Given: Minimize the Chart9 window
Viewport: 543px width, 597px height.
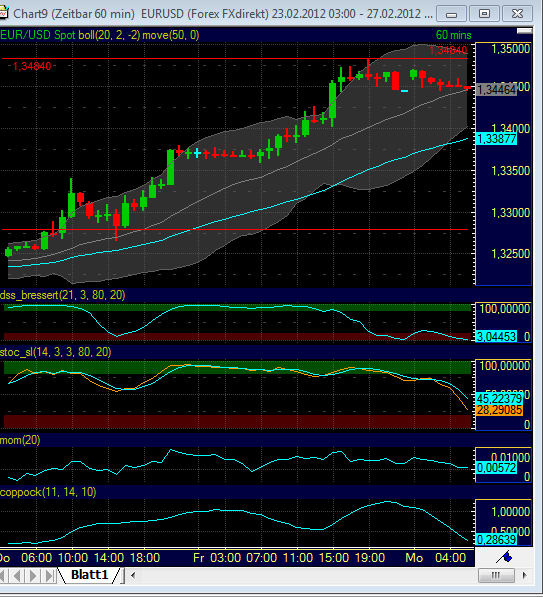Looking at the screenshot, I should 451,14.
